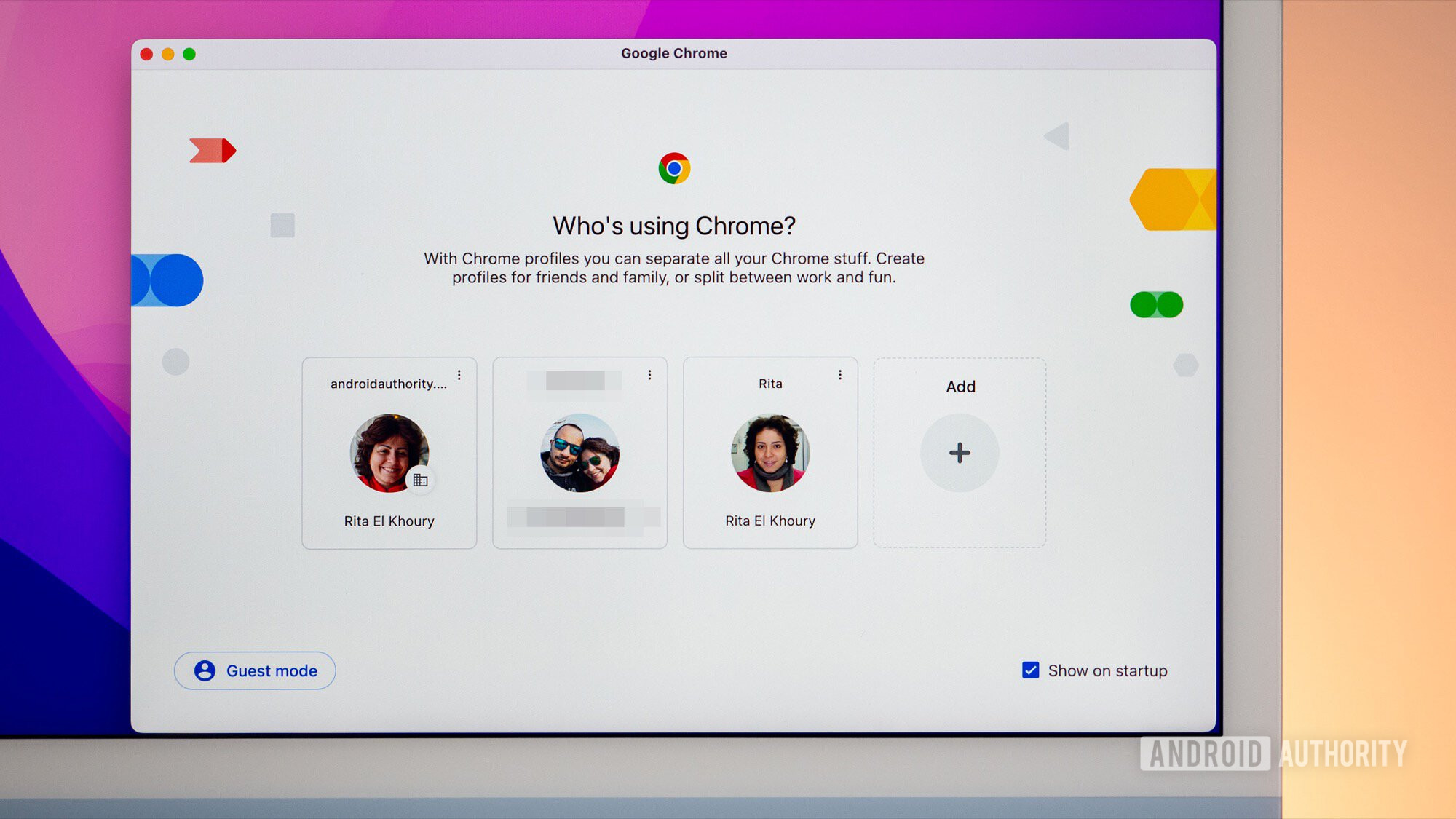Screen dimensions: 1456x819
Task: Click the Show on startup label
Action: tap(1107, 670)
